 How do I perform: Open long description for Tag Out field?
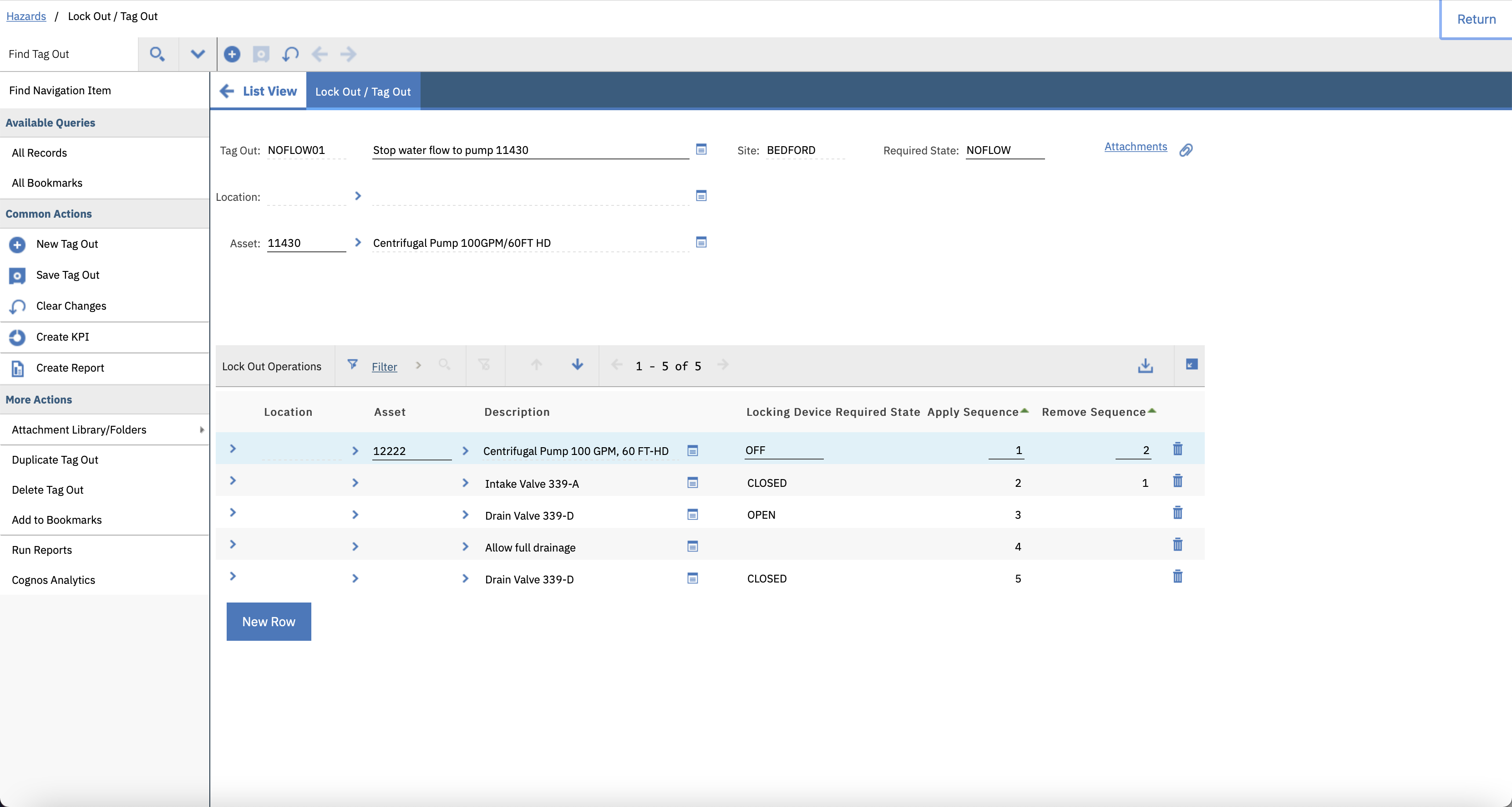coord(701,149)
